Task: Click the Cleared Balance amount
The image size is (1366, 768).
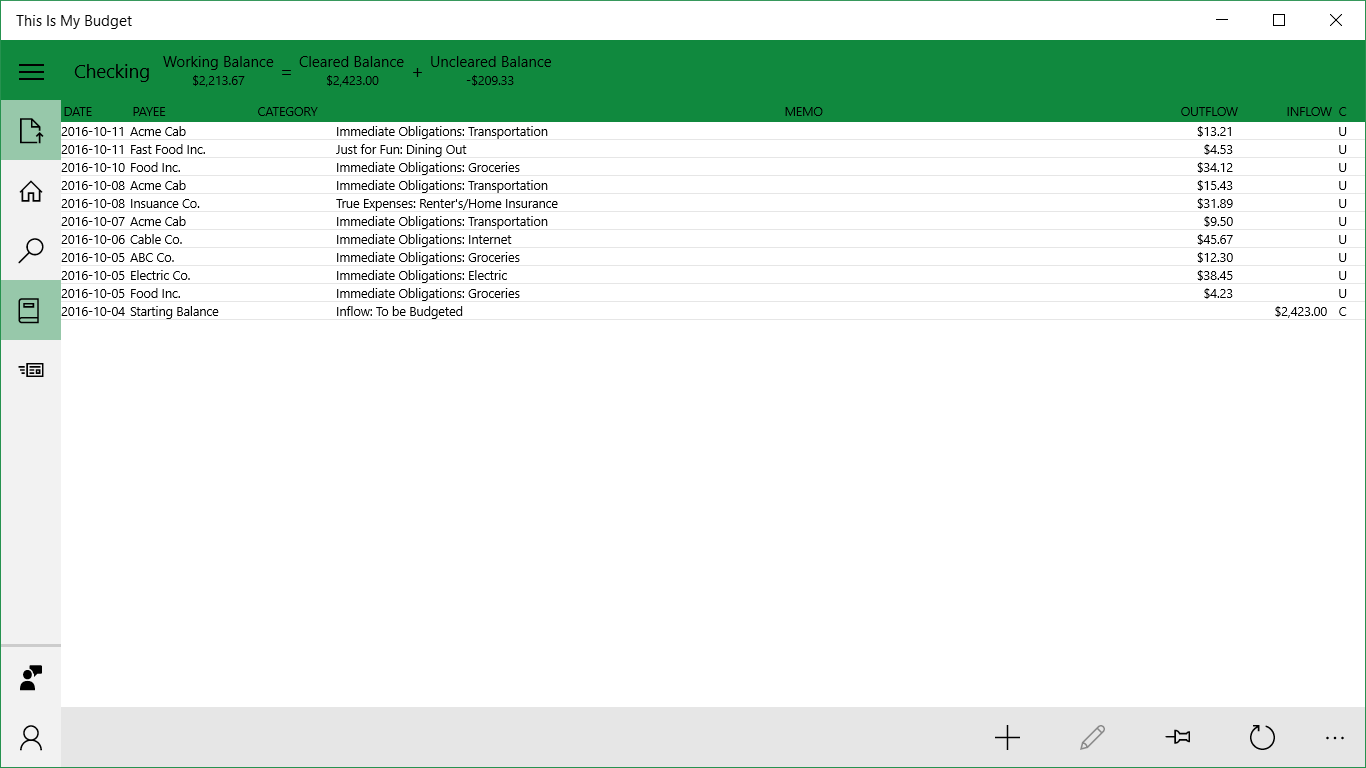Action: point(351,80)
